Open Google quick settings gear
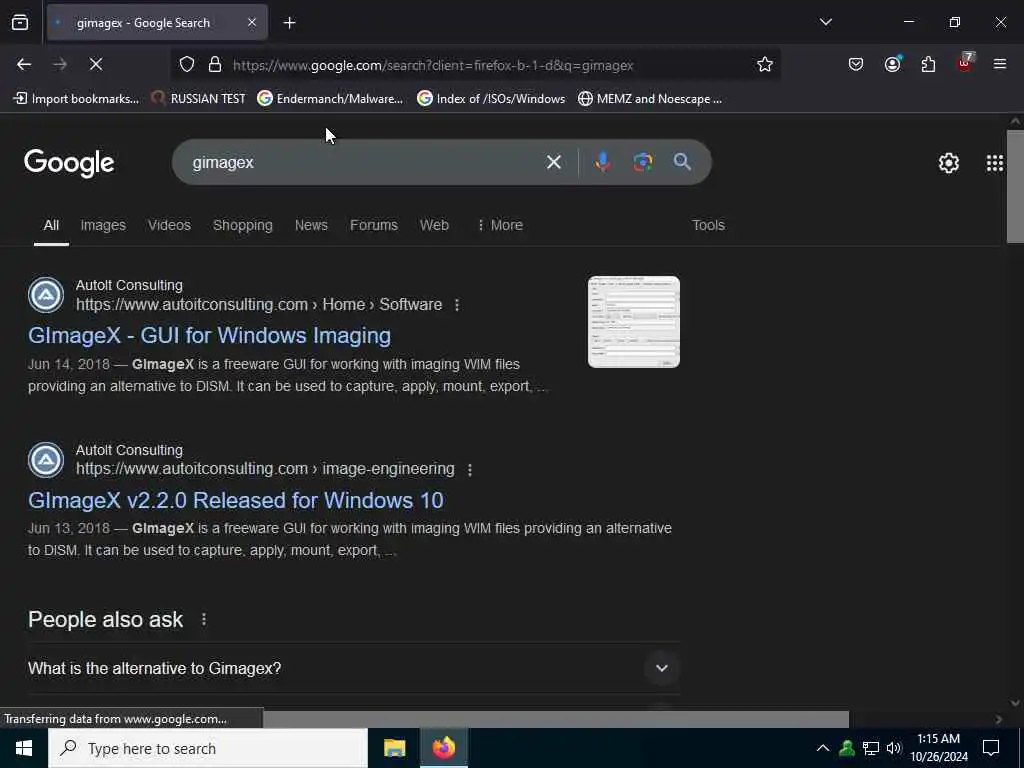The width and height of the screenshot is (1024, 768). tap(948, 163)
